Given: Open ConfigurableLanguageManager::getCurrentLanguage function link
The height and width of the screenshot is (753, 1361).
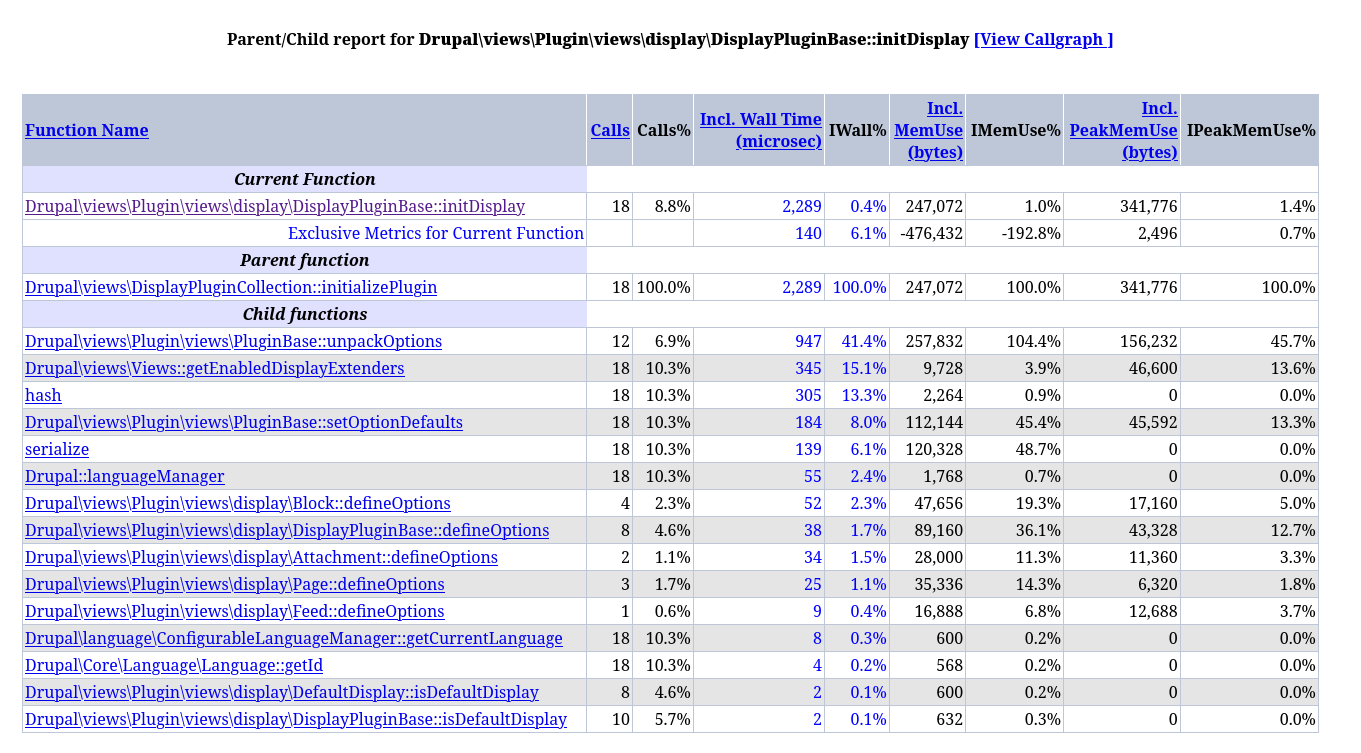Looking at the screenshot, I should click(294, 638).
